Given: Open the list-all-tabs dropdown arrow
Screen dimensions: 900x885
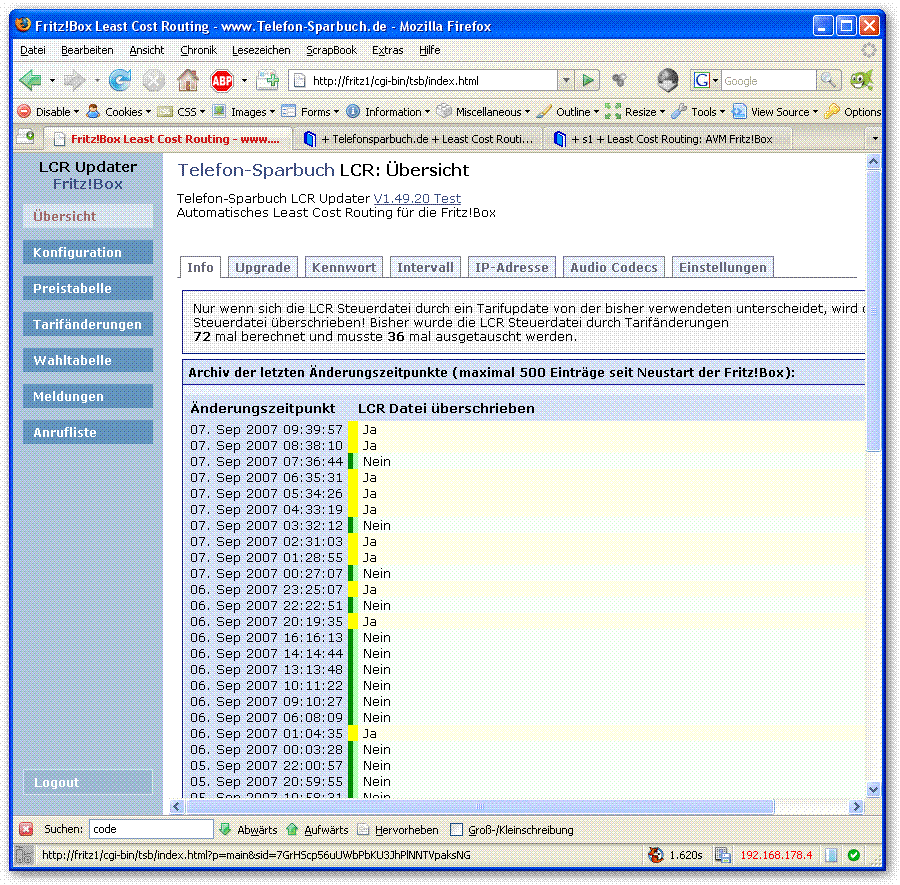Looking at the screenshot, I should (x=875, y=138).
